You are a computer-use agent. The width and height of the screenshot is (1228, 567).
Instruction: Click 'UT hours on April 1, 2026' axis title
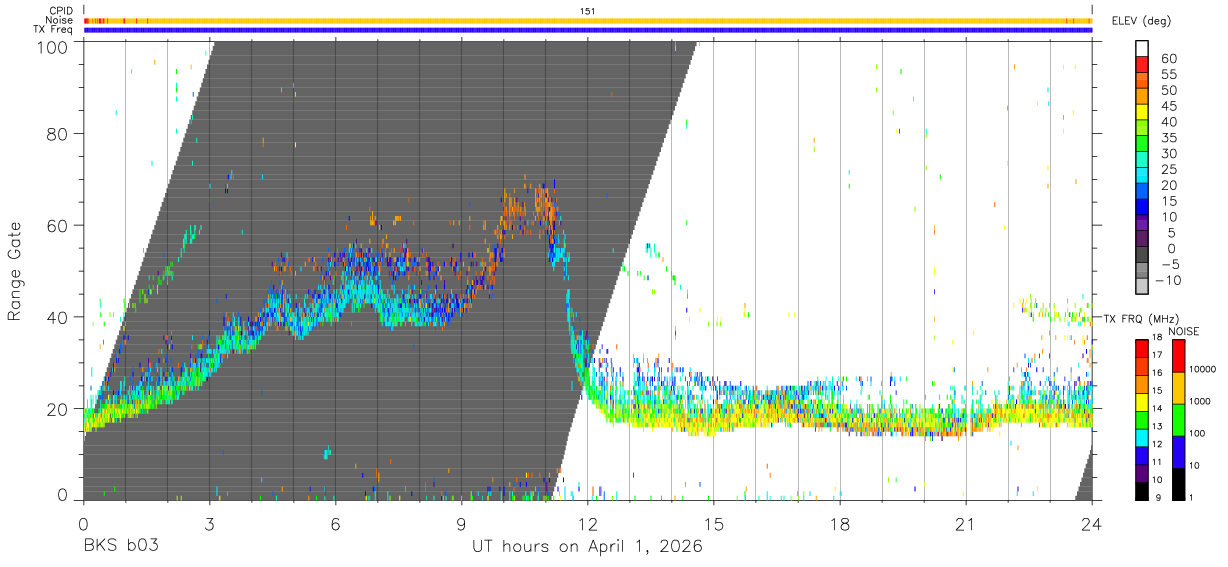587,547
